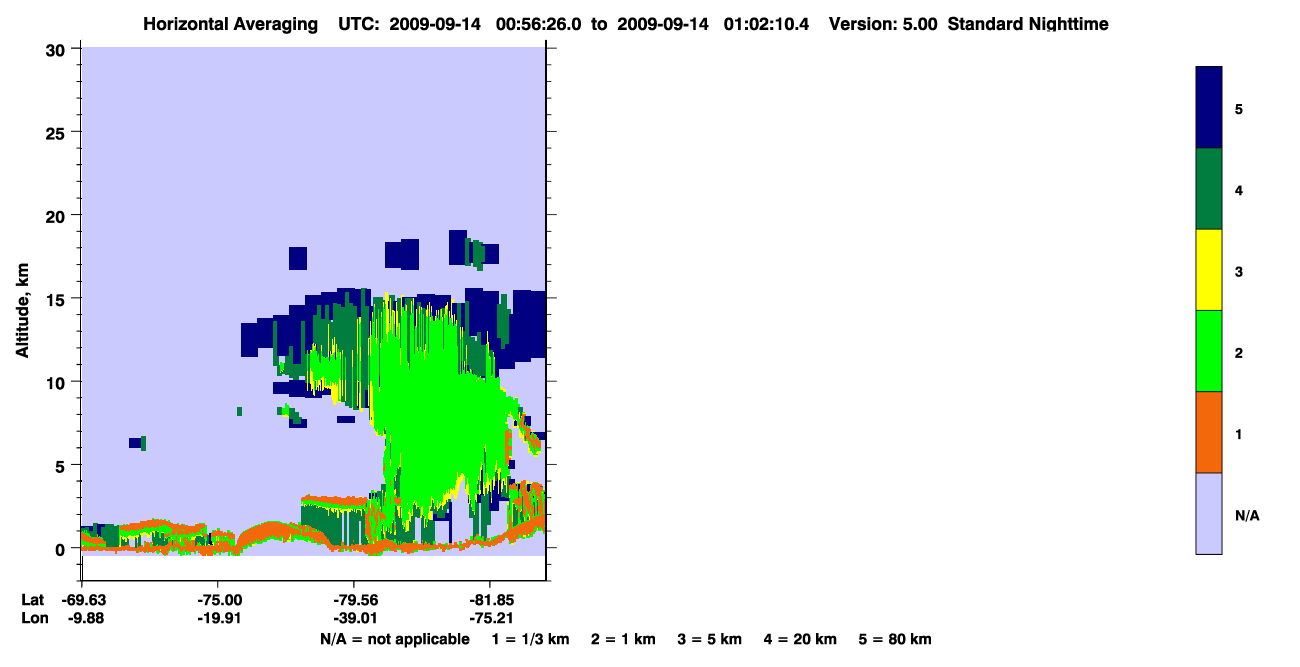Click the y-axis tick label 10
This screenshot has width=1300, height=667.
(x=58, y=382)
